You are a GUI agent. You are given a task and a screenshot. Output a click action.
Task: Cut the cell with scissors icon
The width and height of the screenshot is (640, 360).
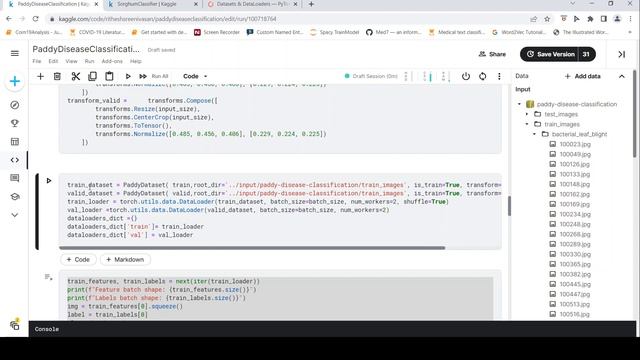(76, 76)
